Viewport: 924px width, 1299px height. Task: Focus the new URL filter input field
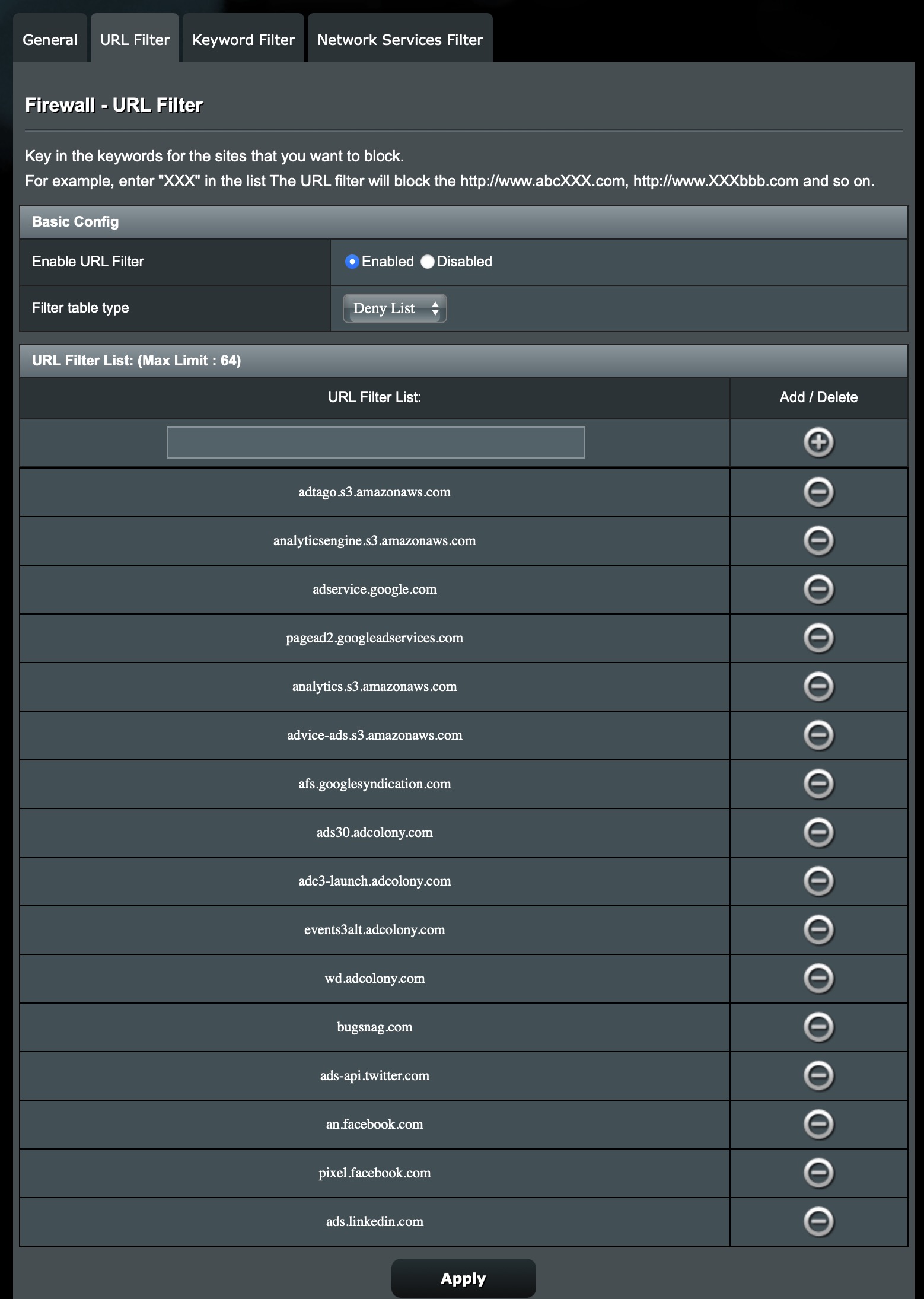click(375, 442)
